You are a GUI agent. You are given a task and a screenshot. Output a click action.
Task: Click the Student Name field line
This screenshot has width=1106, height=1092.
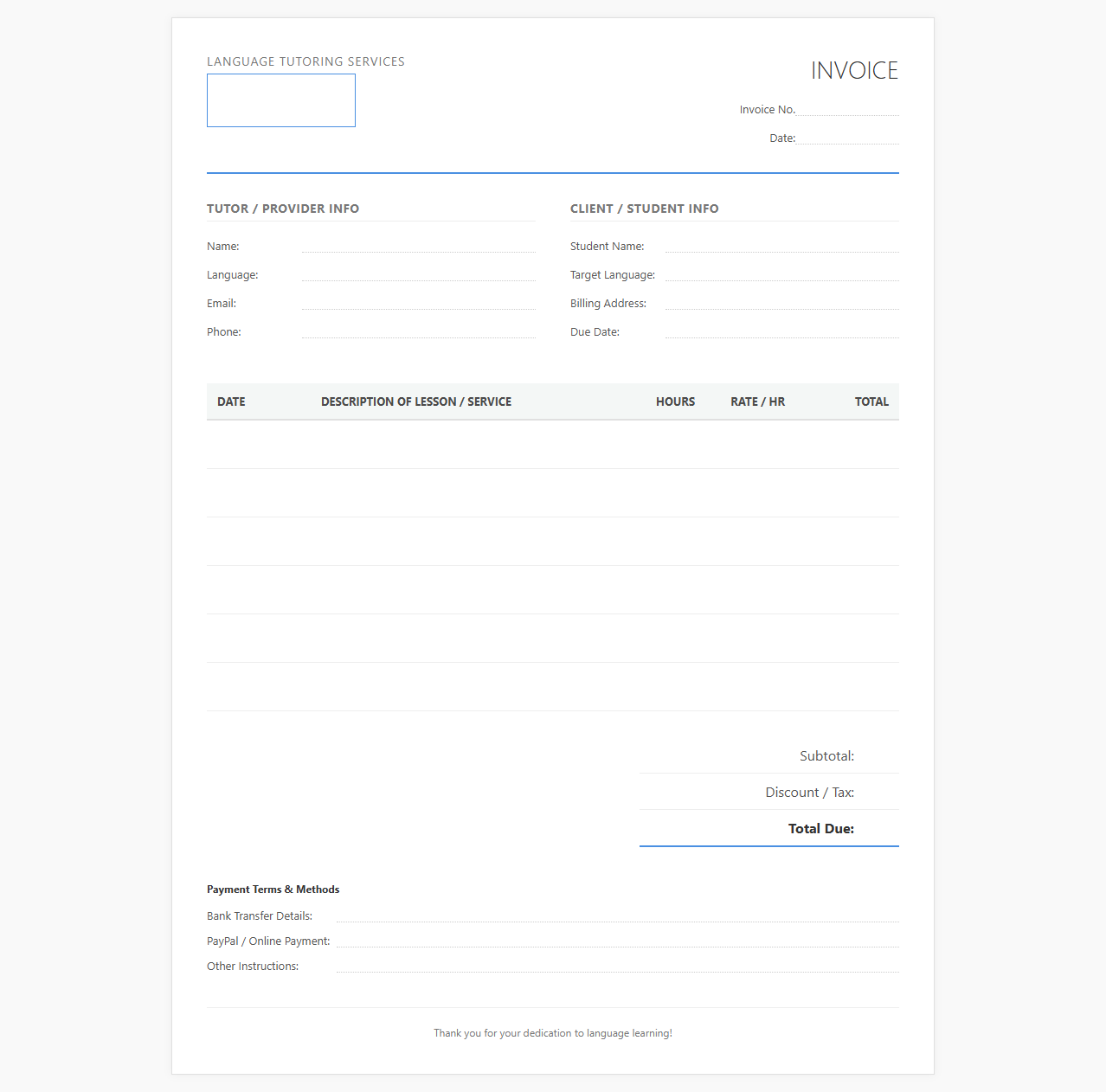(782, 246)
